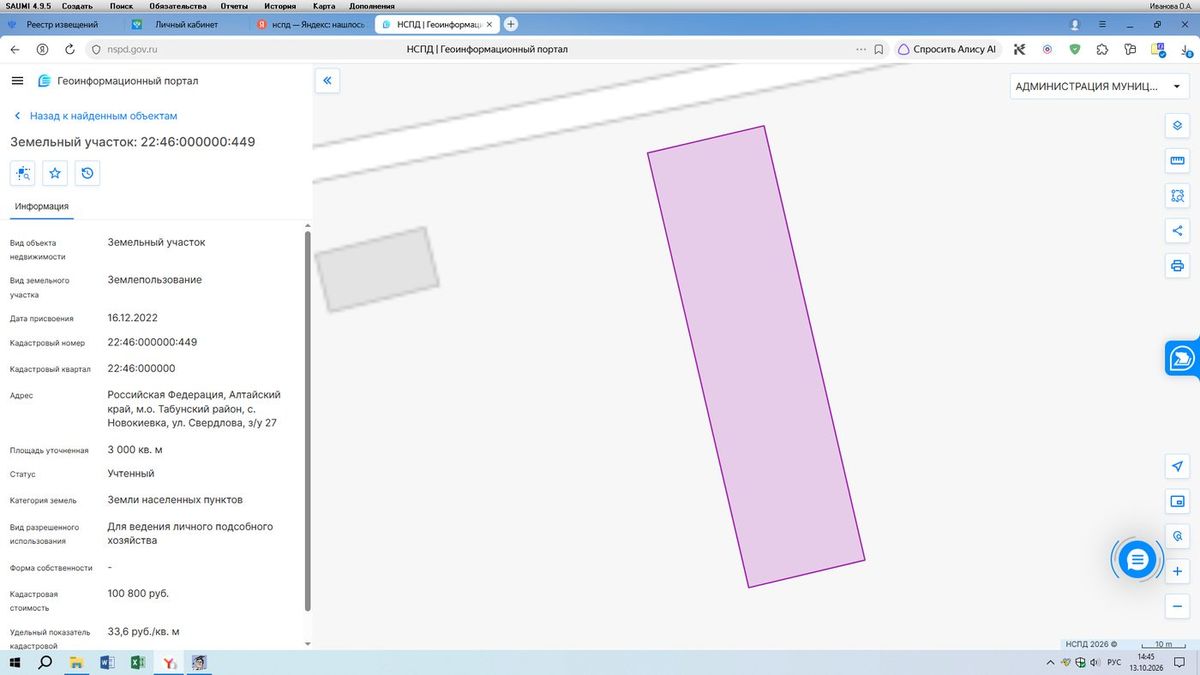Collapse the left info panel
This screenshot has height=675, width=1200.
327,81
